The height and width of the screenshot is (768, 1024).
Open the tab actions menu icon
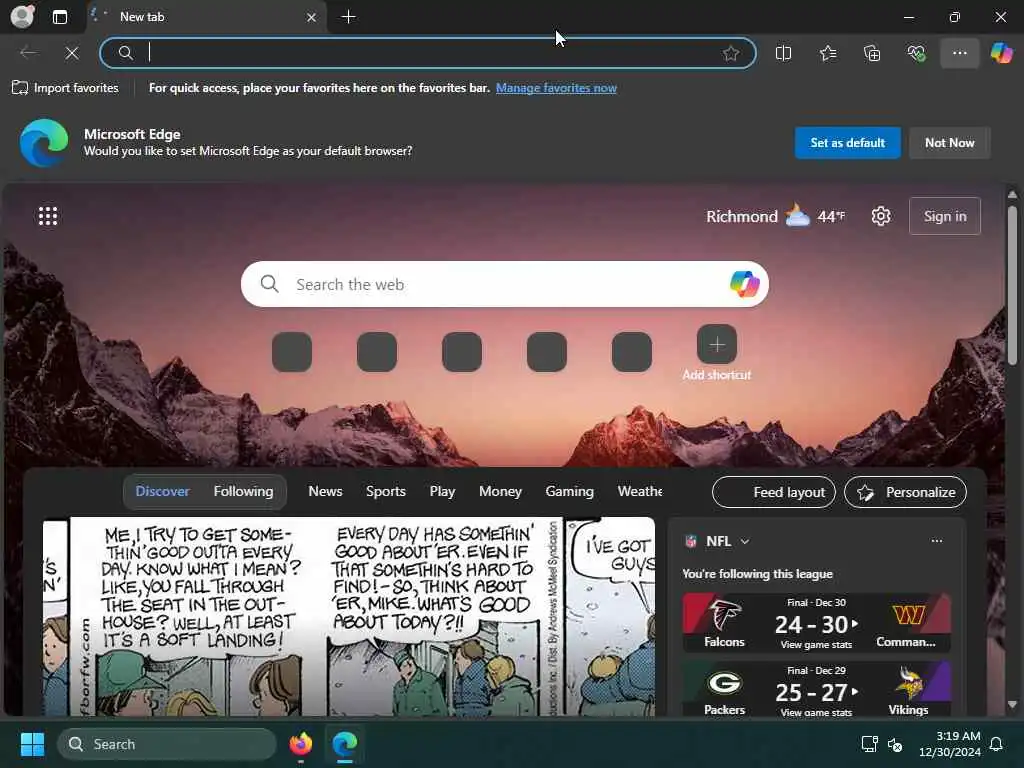click(x=59, y=17)
